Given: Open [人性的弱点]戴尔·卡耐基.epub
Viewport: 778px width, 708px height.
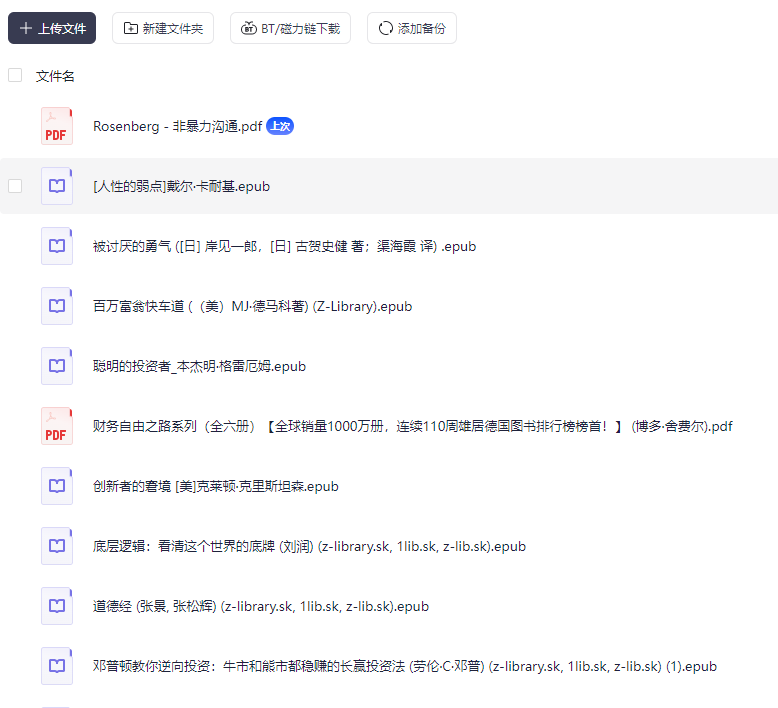Looking at the screenshot, I should (181, 187).
